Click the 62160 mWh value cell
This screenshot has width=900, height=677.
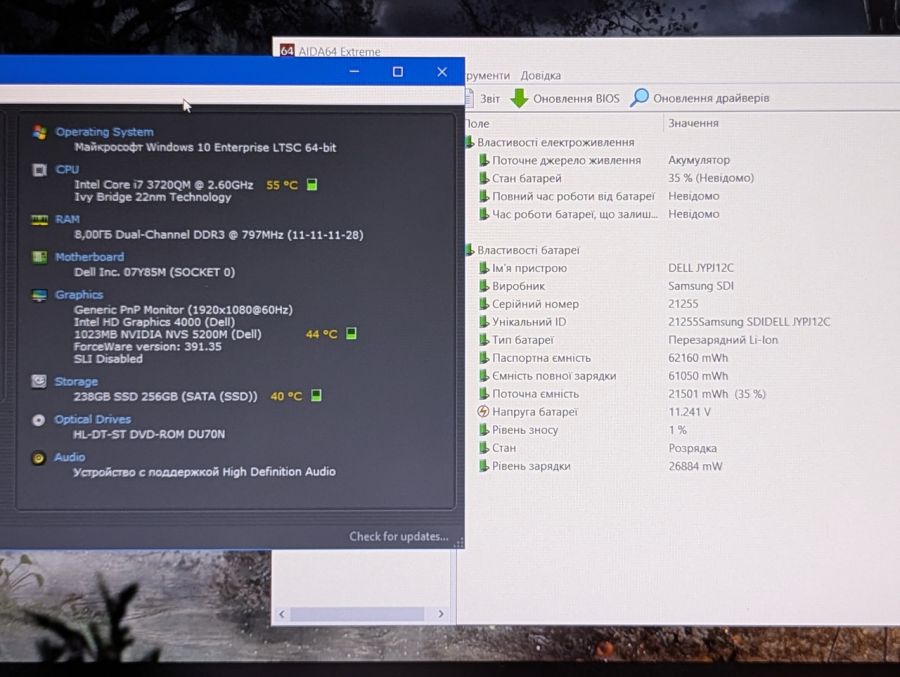coord(698,358)
